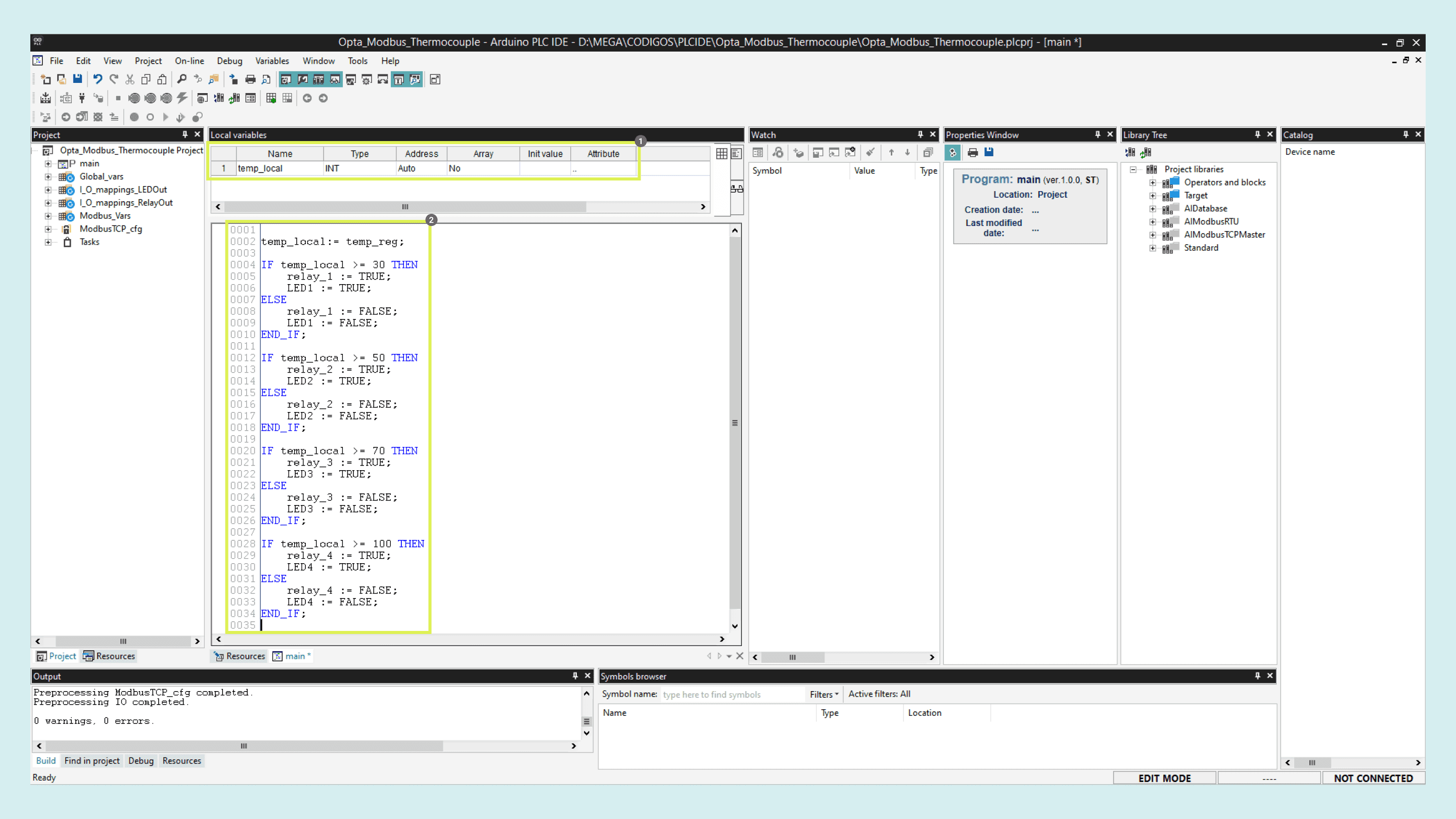Screen dimensions: 1456x819
Task: Click the Print icon
Action: pyautogui.click(x=250, y=79)
